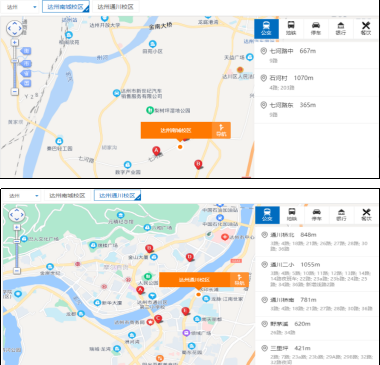
Task: Open the 三里坪 421m bus stop result
Action: point(317,353)
